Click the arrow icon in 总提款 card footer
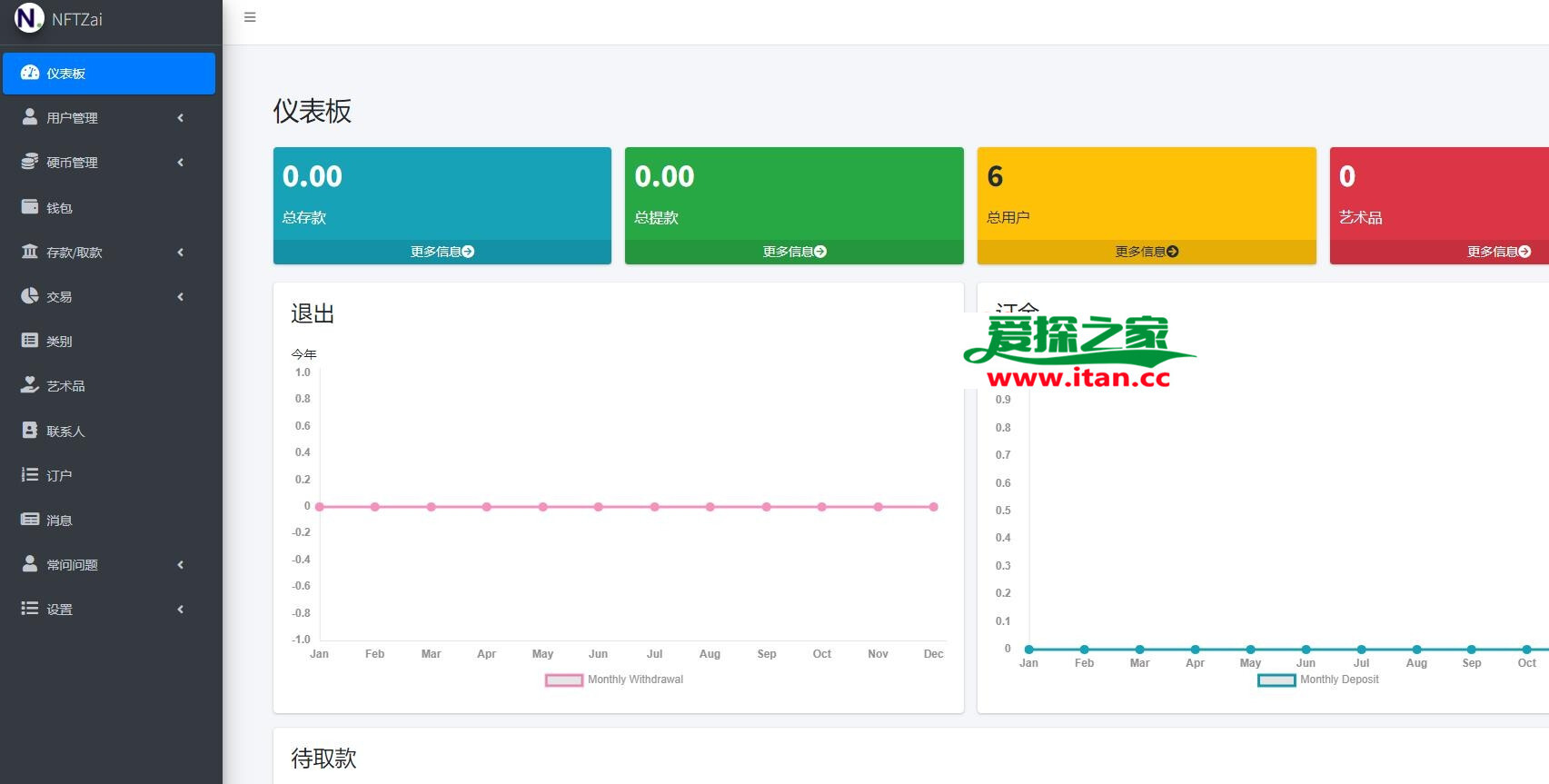The image size is (1549, 784). point(820,252)
